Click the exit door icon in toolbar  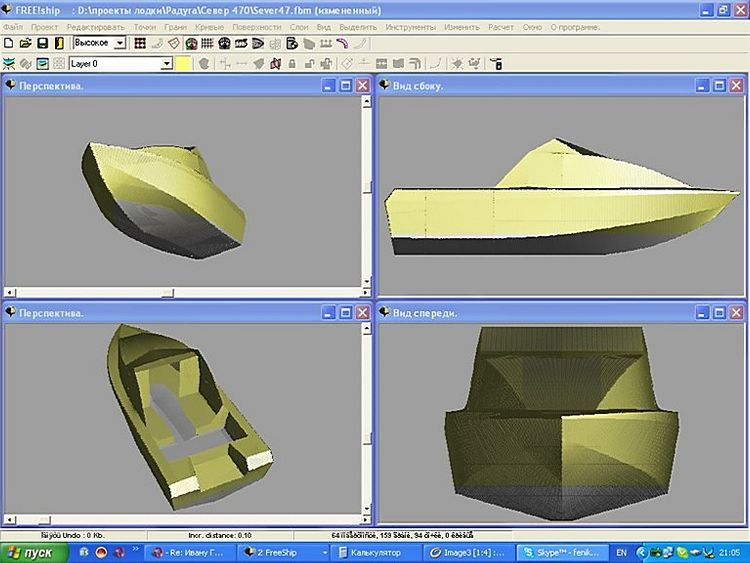click(x=59, y=44)
